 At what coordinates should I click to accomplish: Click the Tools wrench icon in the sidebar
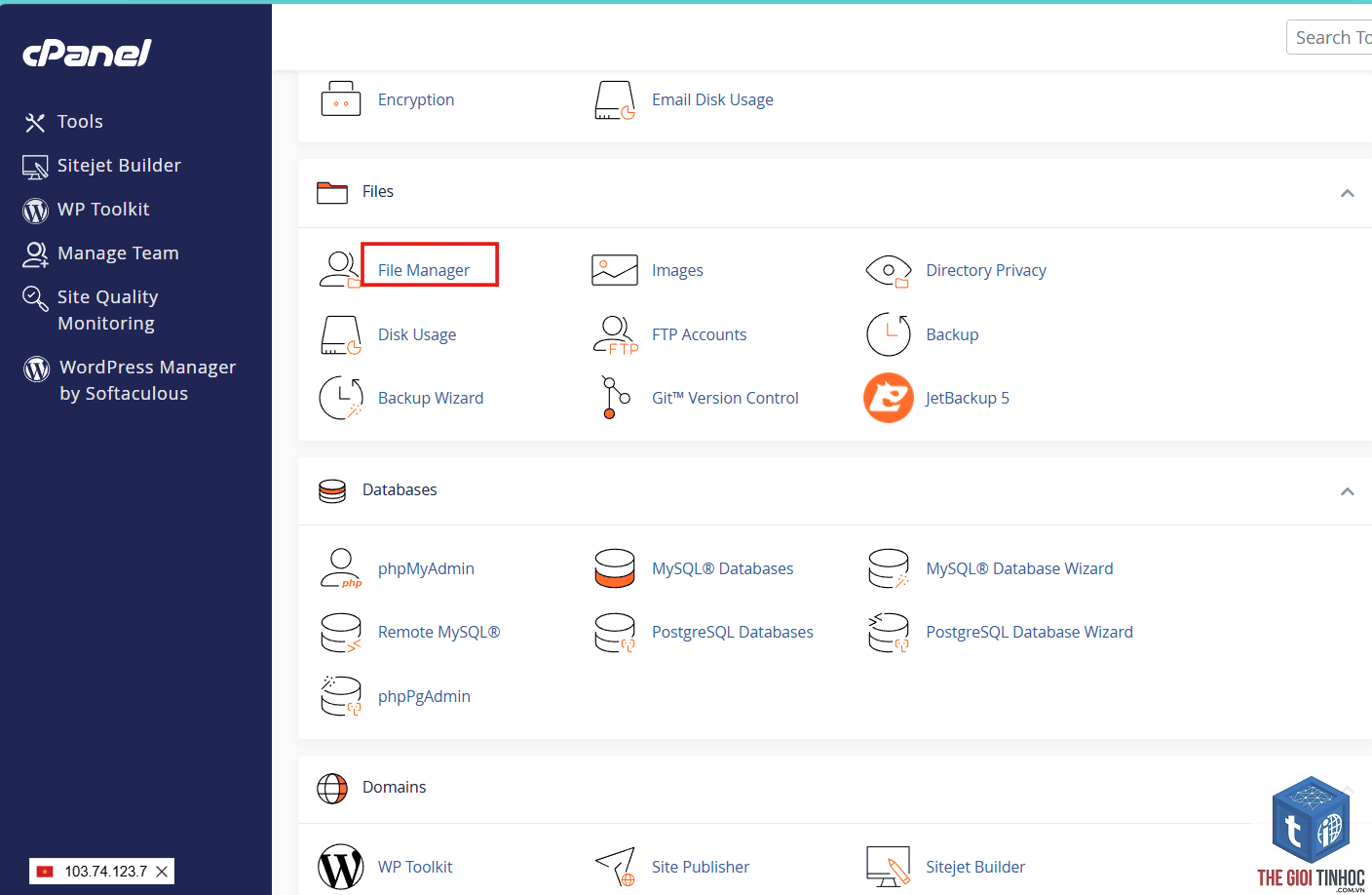[35, 122]
